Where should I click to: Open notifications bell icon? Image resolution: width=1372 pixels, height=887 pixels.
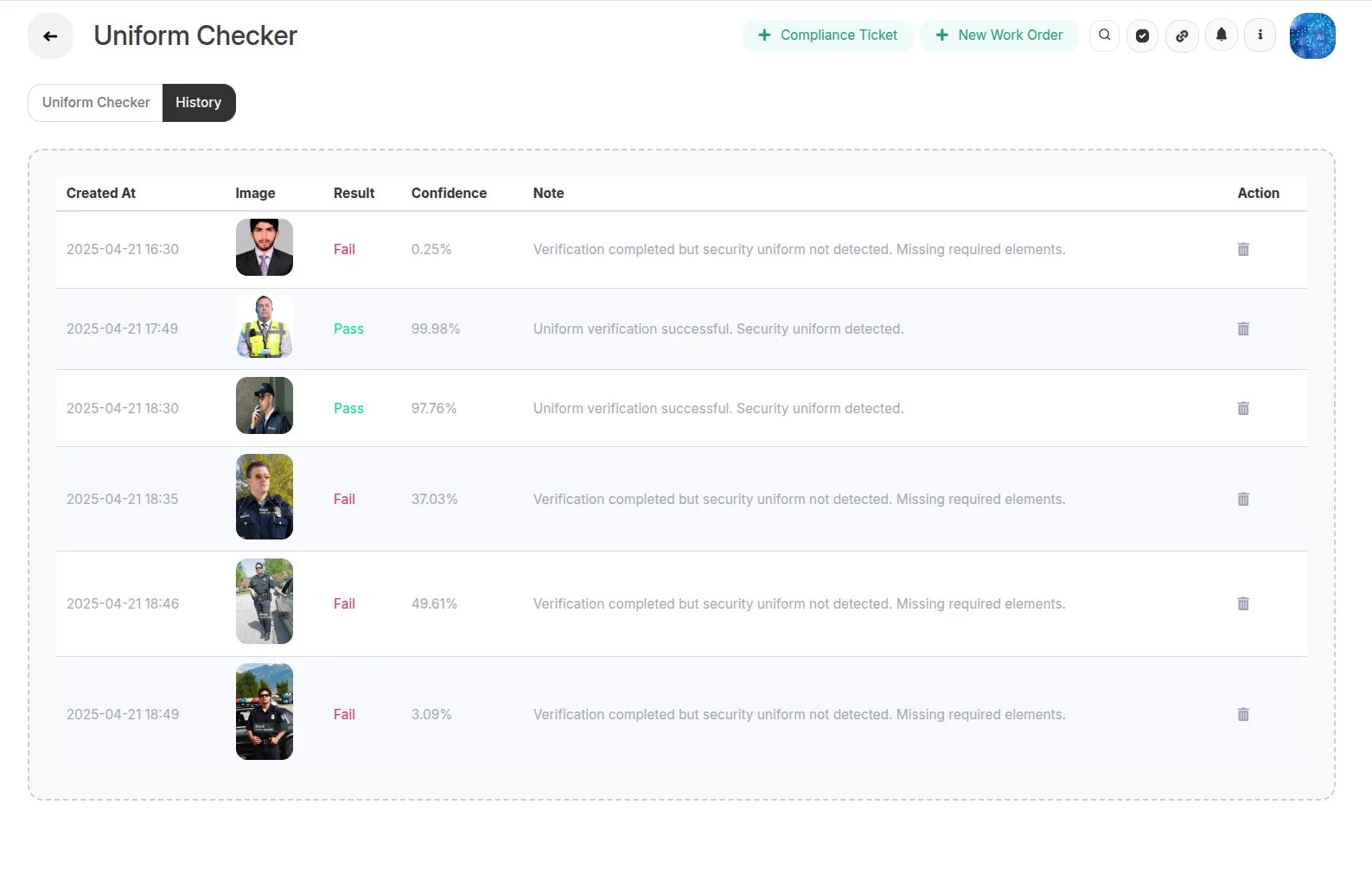(1221, 35)
